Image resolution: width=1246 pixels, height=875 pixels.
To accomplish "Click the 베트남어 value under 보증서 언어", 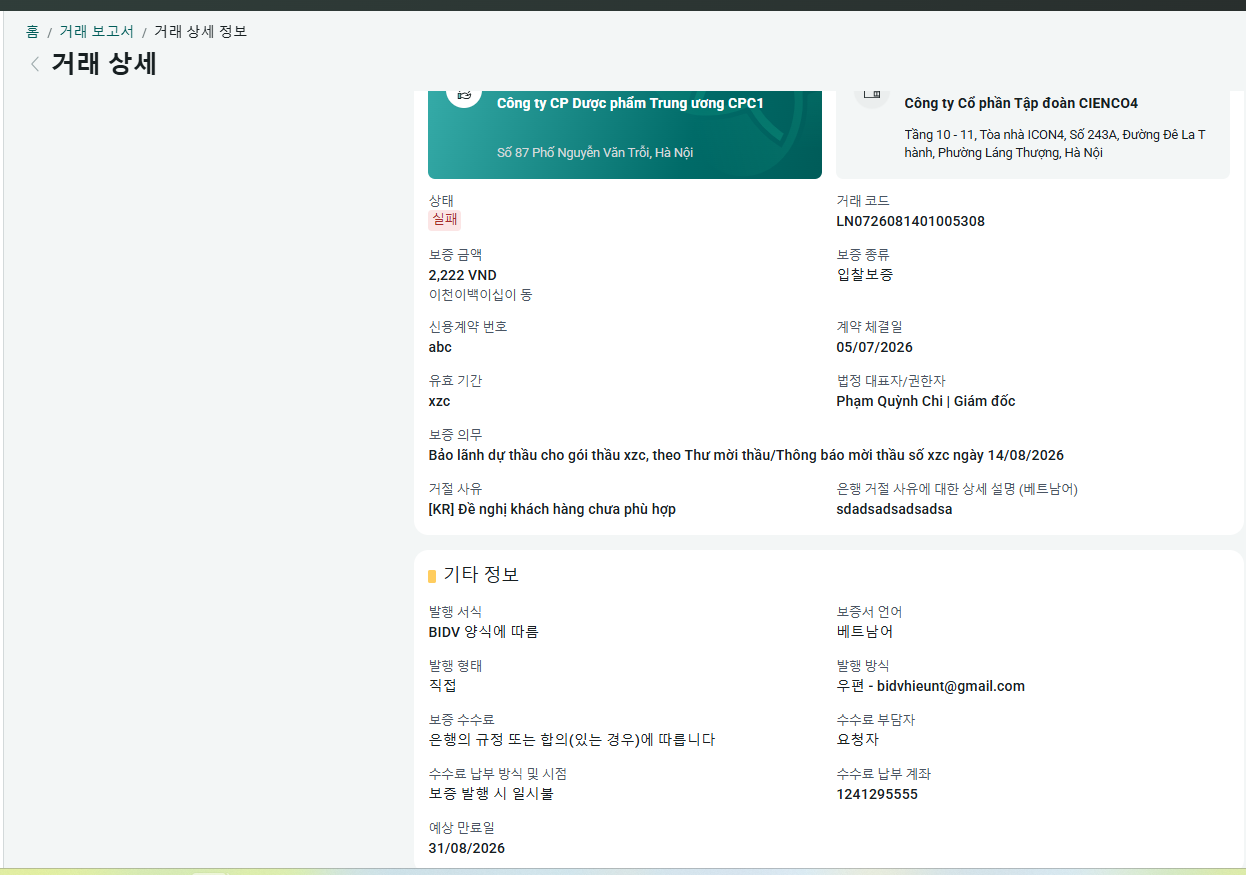I will [865, 632].
